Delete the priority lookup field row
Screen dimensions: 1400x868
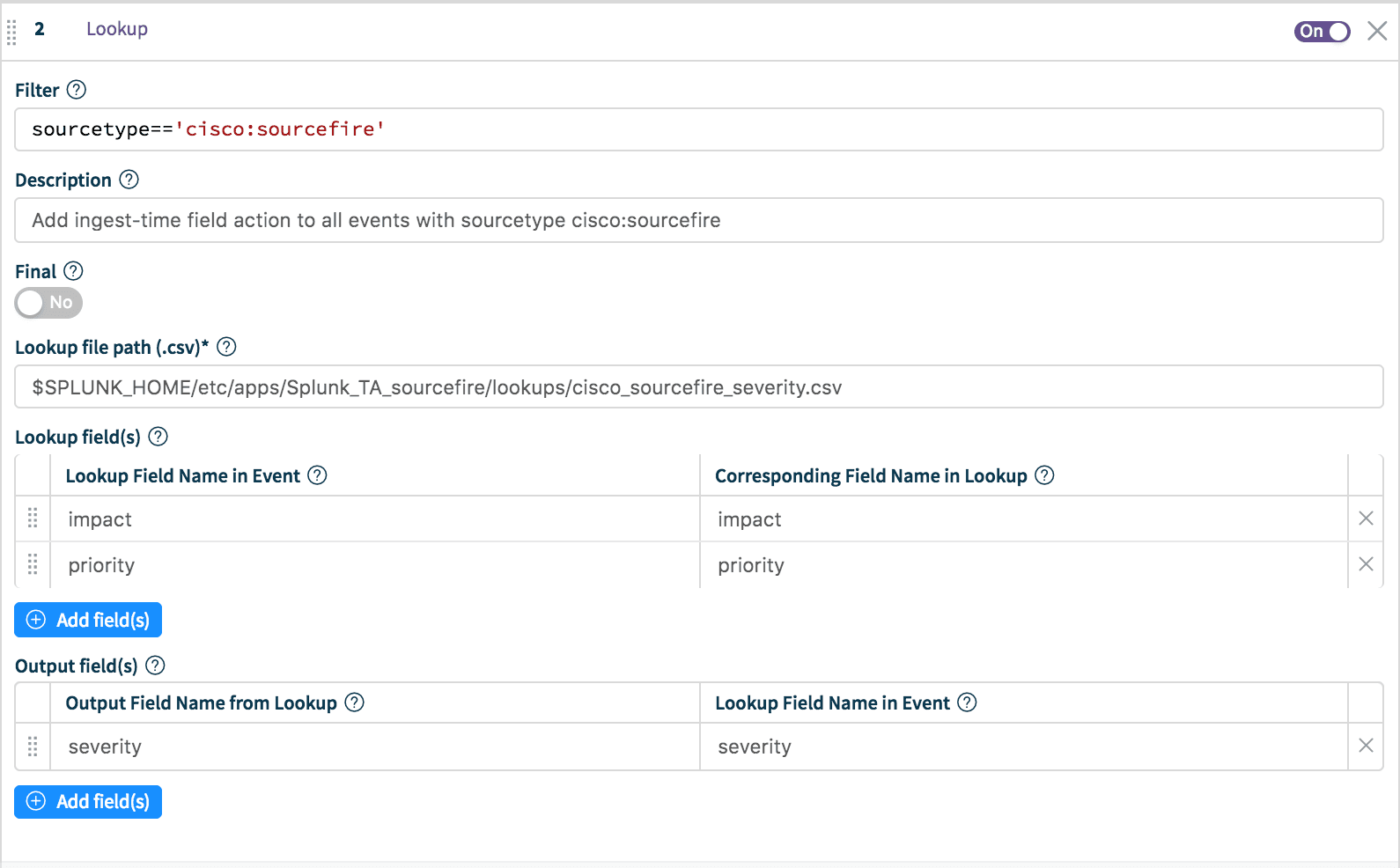pos(1366,564)
